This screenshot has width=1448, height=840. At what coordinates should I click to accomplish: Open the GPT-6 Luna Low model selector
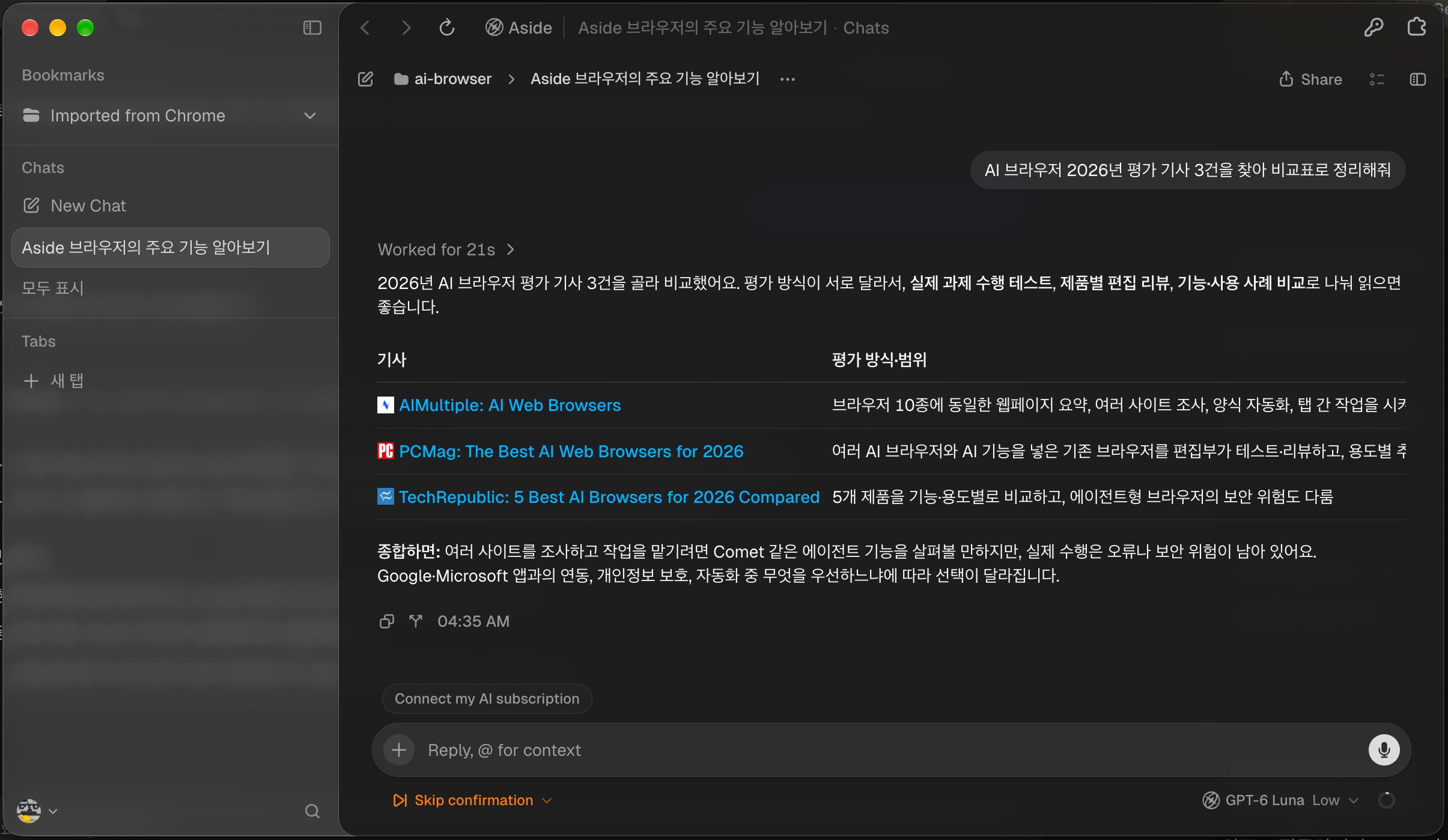click(1280, 800)
